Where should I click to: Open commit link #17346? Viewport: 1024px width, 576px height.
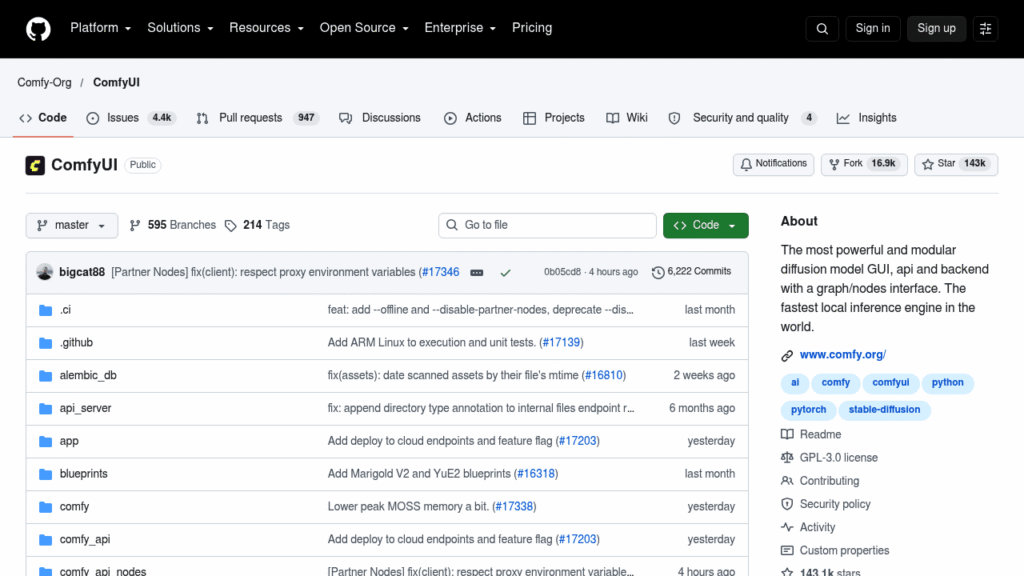(440, 272)
